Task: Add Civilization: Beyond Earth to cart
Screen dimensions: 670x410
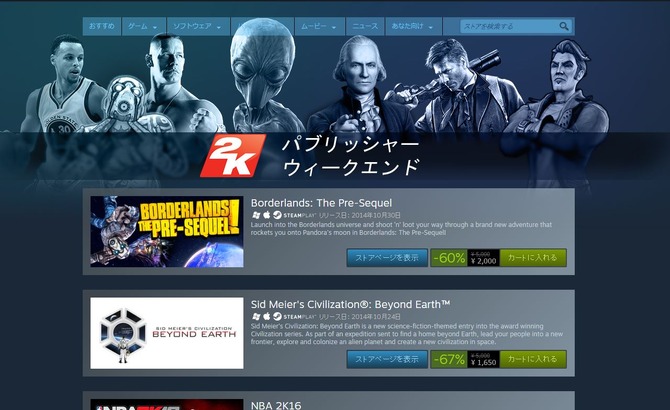Action: pos(533,359)
